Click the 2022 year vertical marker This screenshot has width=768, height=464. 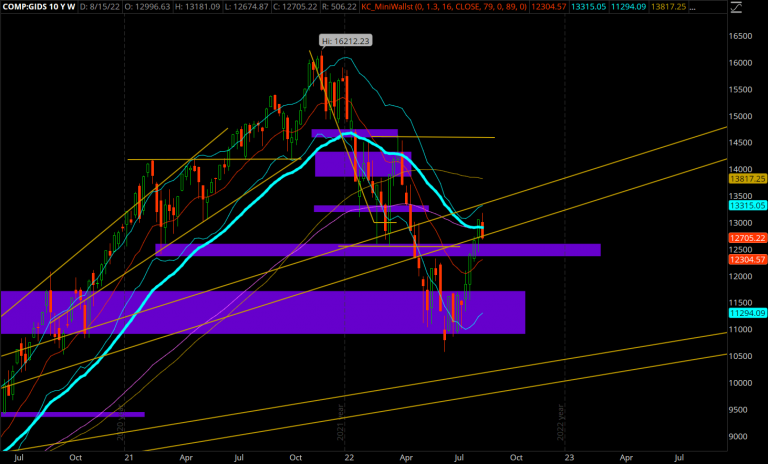[x=562, y=420]
